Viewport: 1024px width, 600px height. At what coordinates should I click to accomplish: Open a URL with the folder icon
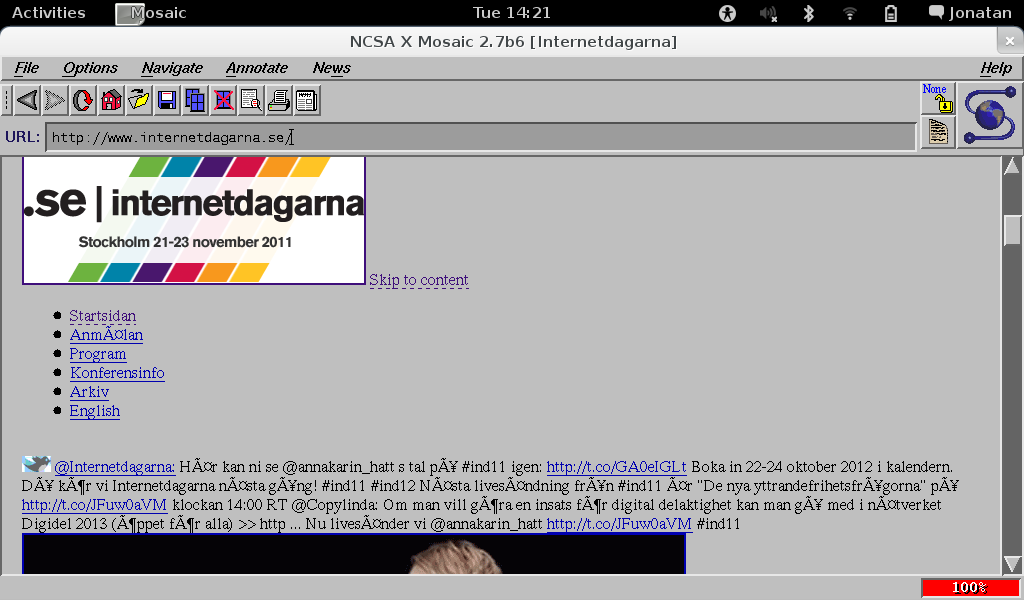[139, 101]
